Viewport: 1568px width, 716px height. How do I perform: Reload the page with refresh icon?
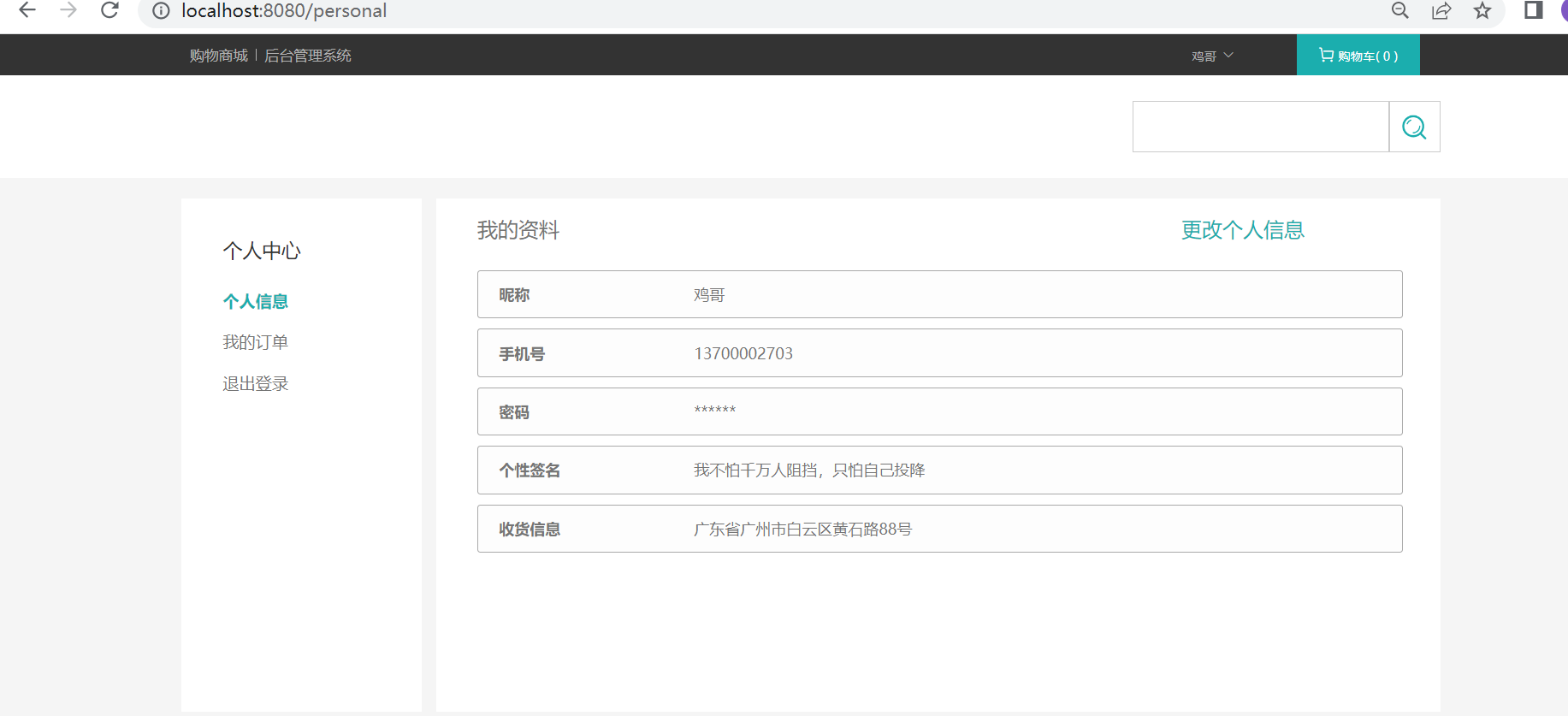109,10
